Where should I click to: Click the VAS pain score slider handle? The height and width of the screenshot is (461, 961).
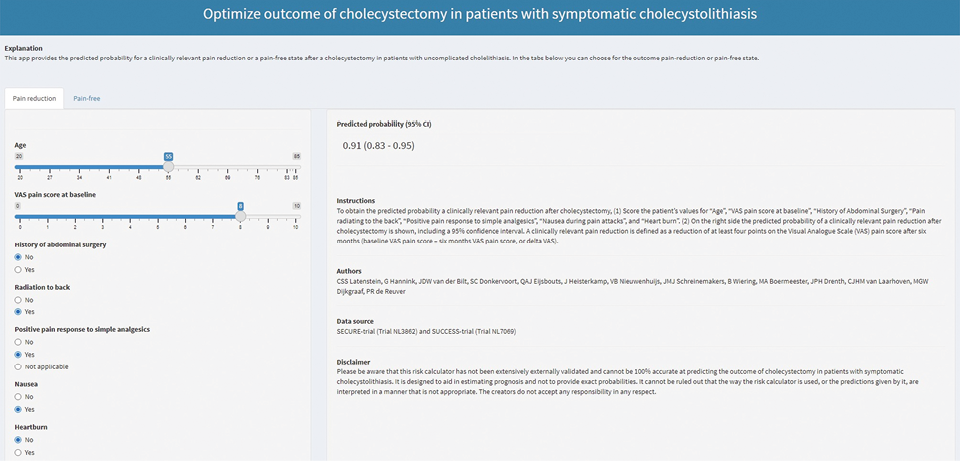click(240, 216)
